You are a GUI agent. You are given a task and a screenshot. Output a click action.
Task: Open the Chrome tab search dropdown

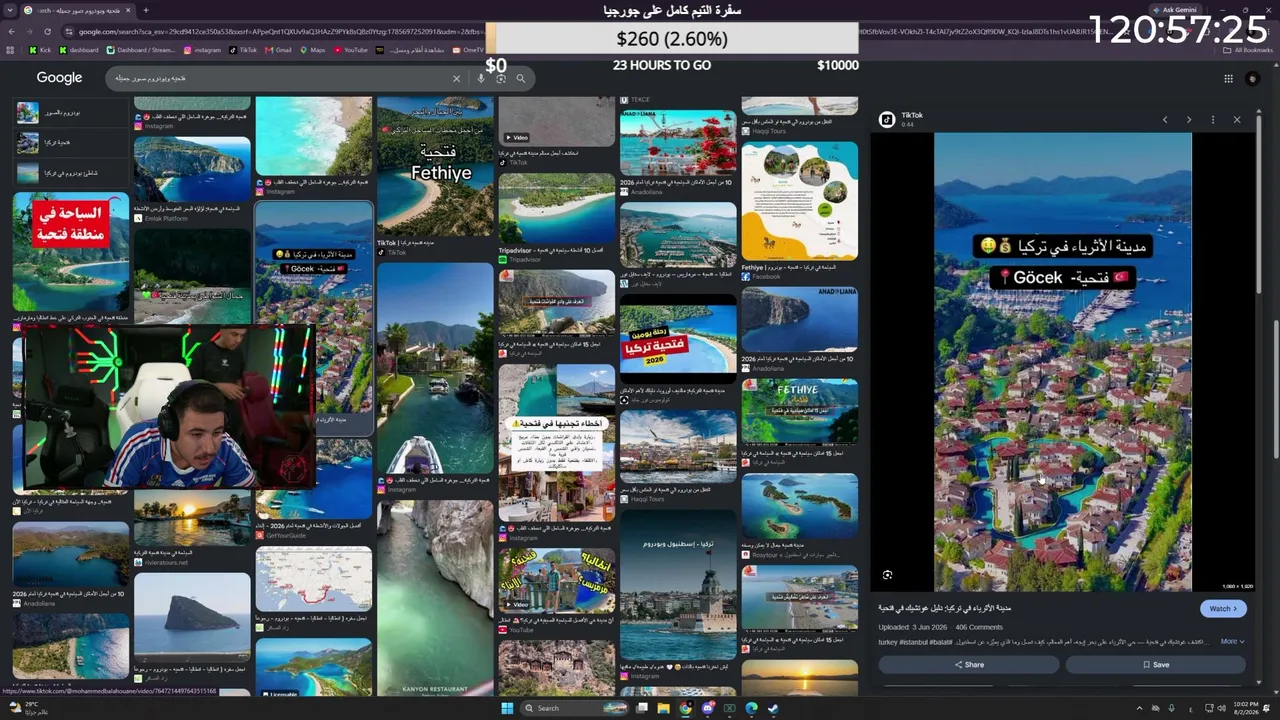coord(11,10)
